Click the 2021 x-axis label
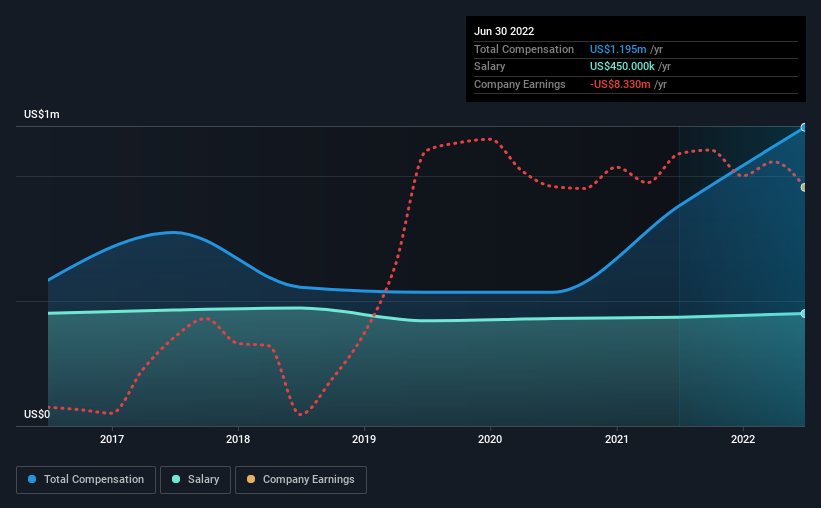 pyautogui.click(x=617, y=439)
